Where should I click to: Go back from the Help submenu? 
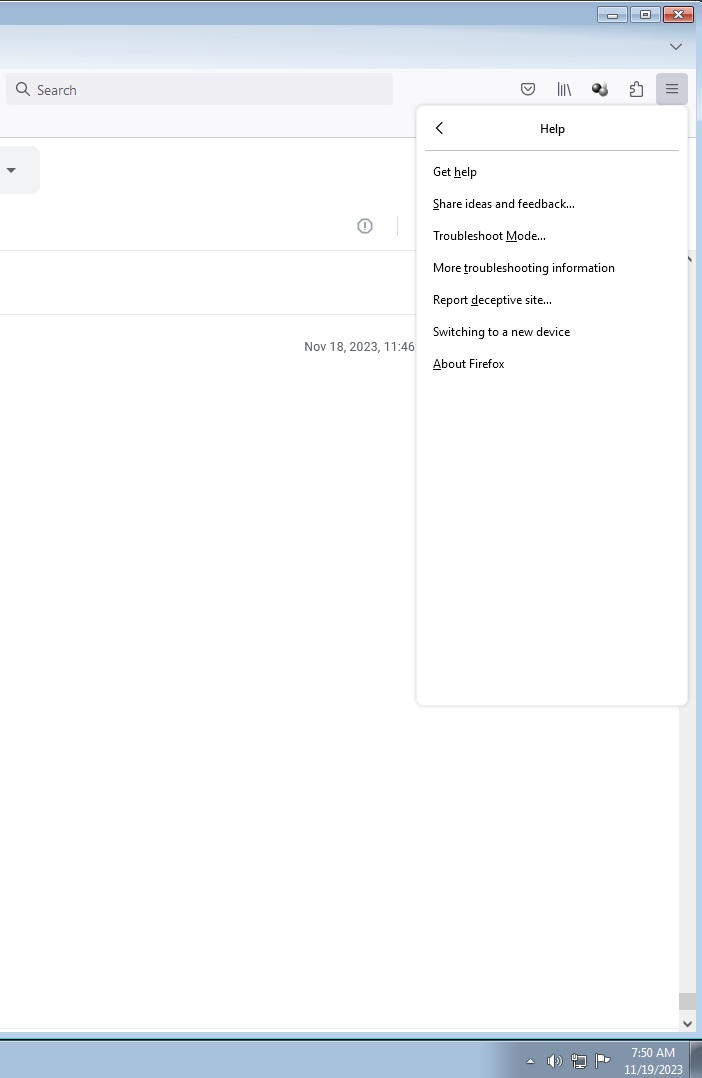439,128
